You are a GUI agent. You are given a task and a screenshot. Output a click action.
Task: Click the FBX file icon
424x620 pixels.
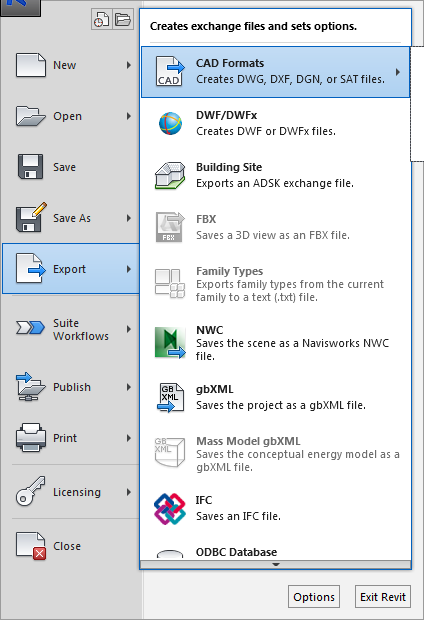point(170,227)
